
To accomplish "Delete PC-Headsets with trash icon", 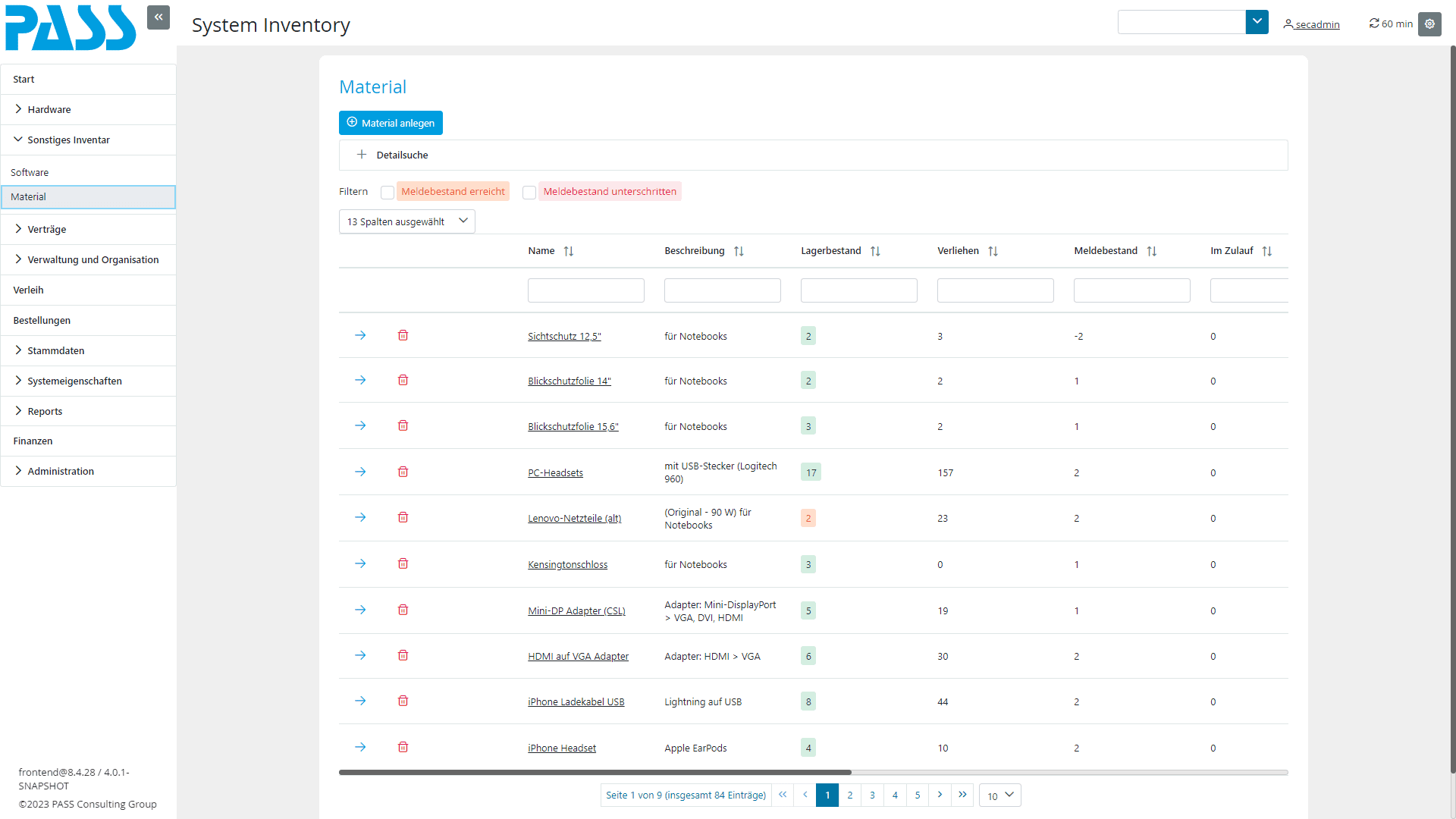I will click(x=403, y=472).
